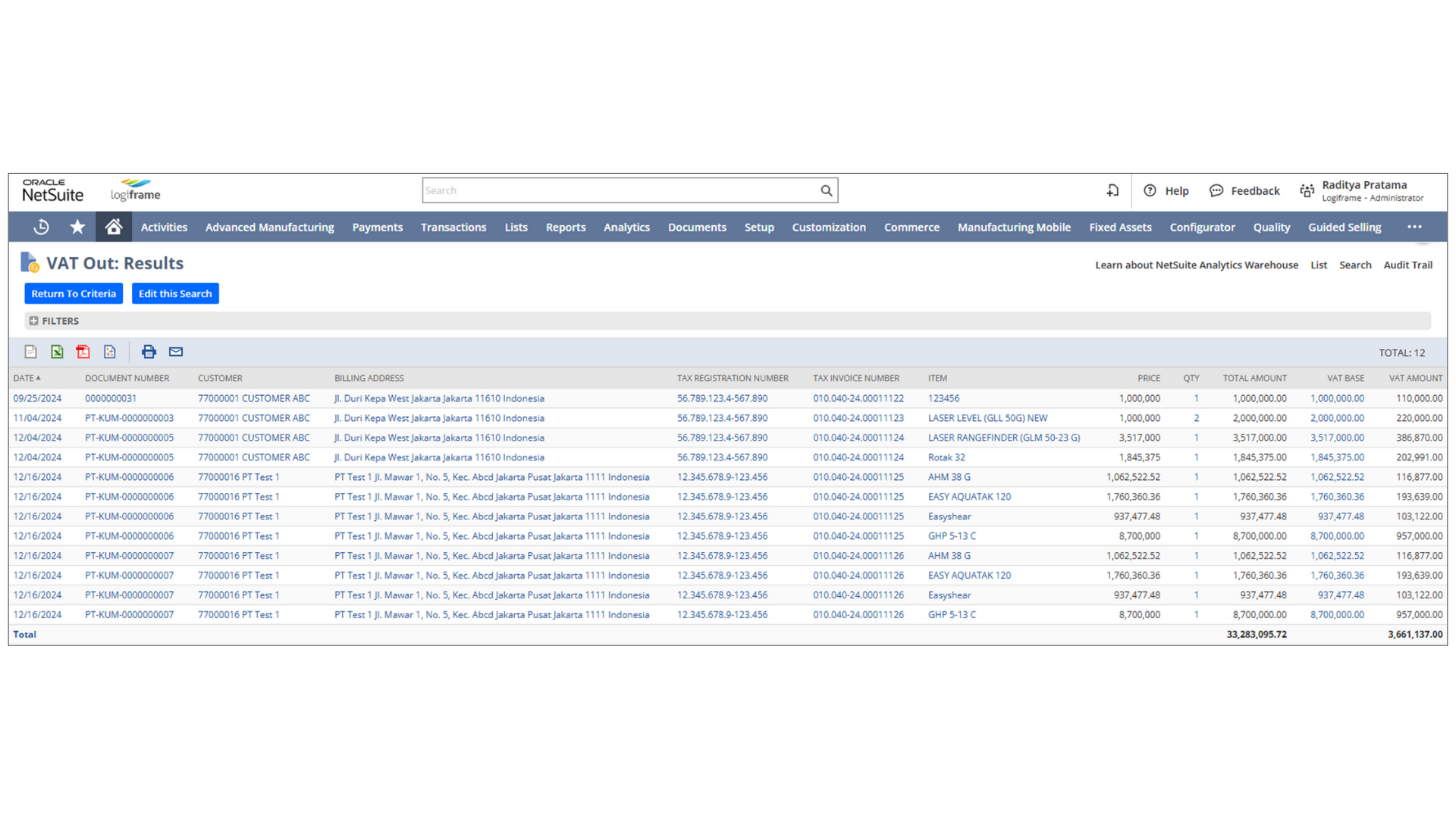Screen dimensions: 1456x819
Task: Click the fourth export document icon
Action: coord(110,352)
